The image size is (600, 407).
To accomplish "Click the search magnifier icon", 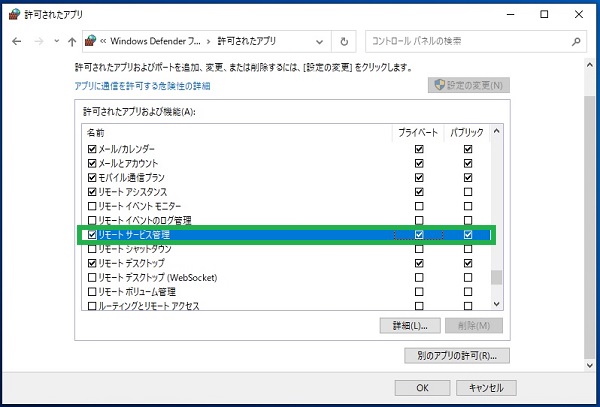I will 576,41.
